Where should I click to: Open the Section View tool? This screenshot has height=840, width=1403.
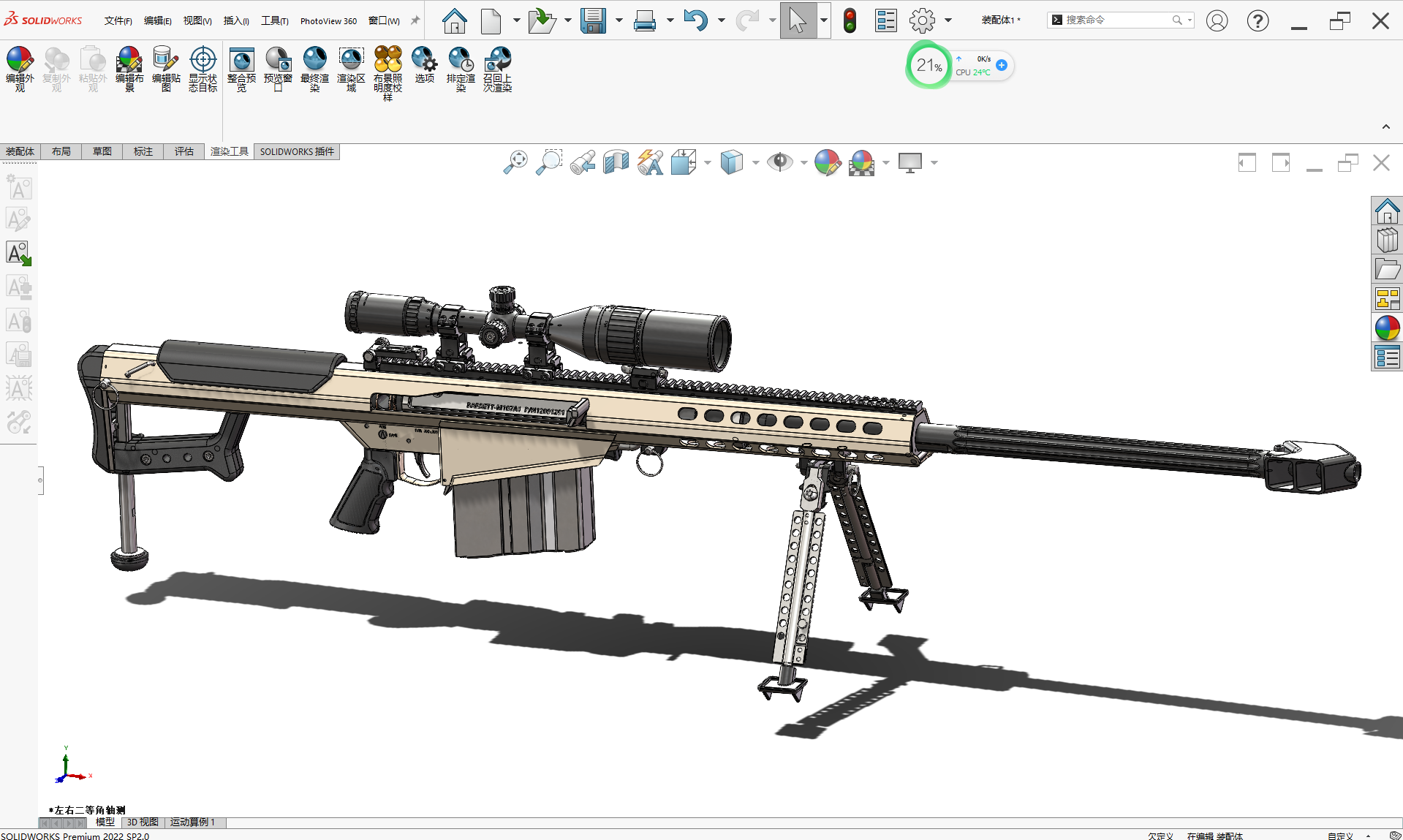point(616,162)
